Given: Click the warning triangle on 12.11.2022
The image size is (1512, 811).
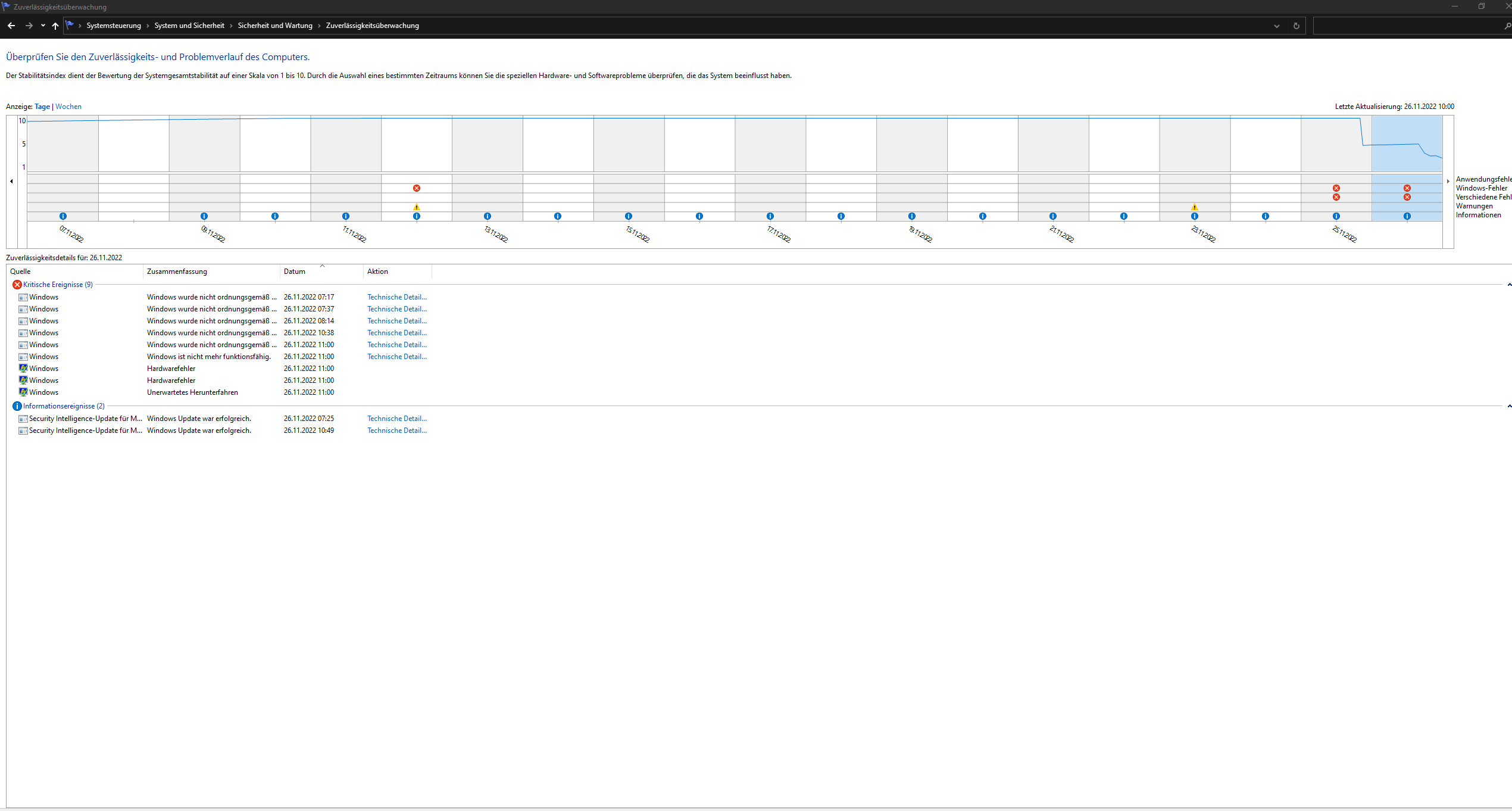Looking at the screenshot, I should 417,207.
